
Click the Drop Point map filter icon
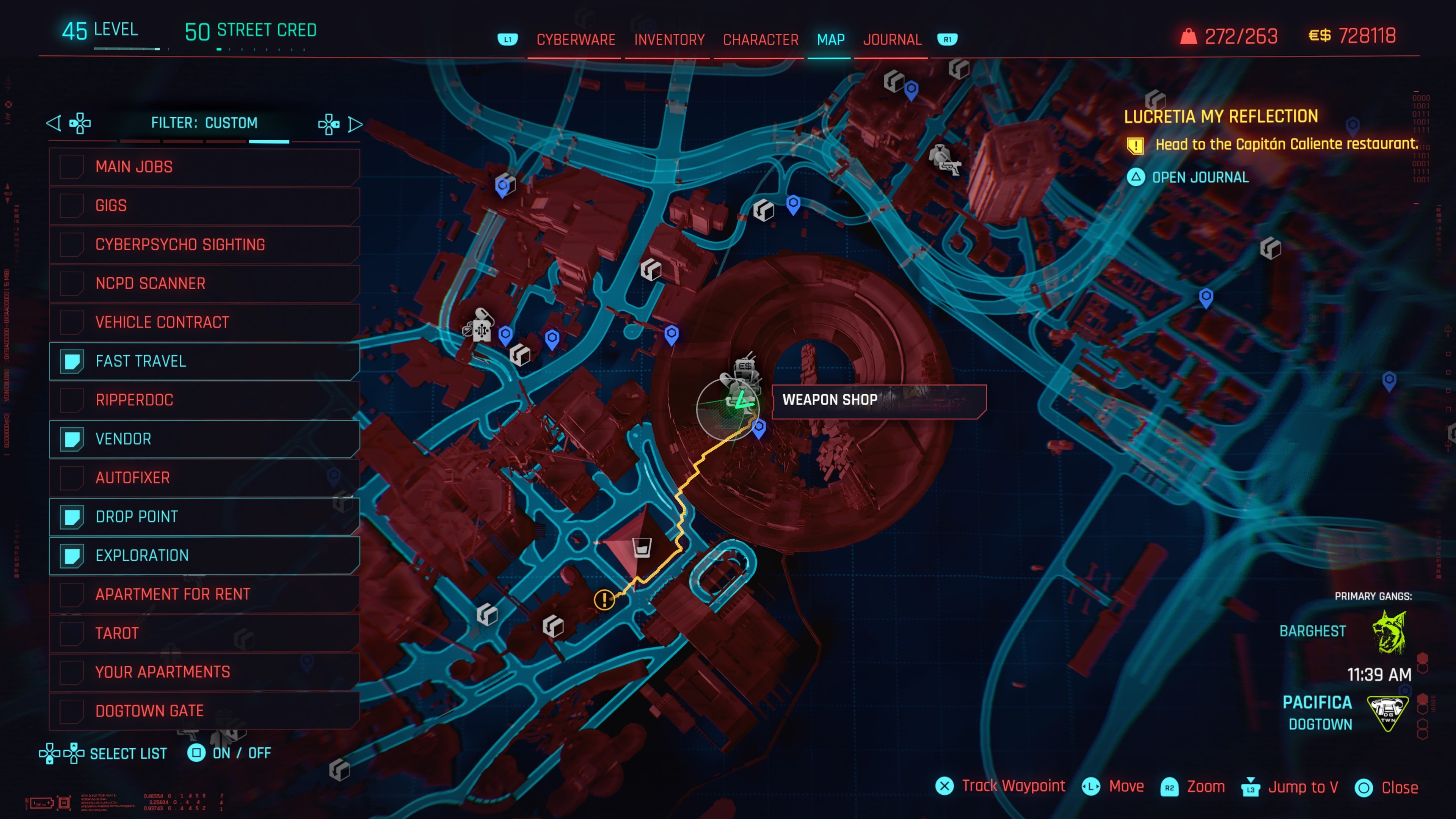(70, 516)
